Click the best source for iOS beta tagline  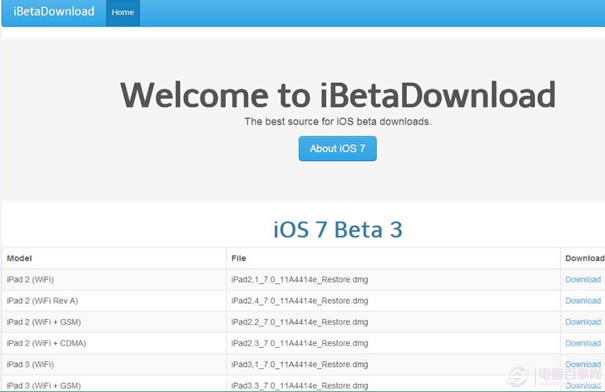[338, 122]
